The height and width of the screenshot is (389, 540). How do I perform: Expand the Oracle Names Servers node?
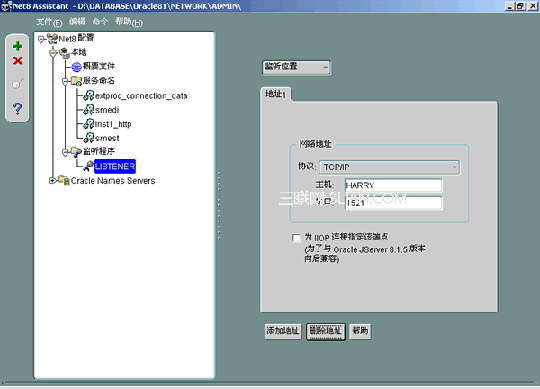pyautogui.click(x=53, y=180)
